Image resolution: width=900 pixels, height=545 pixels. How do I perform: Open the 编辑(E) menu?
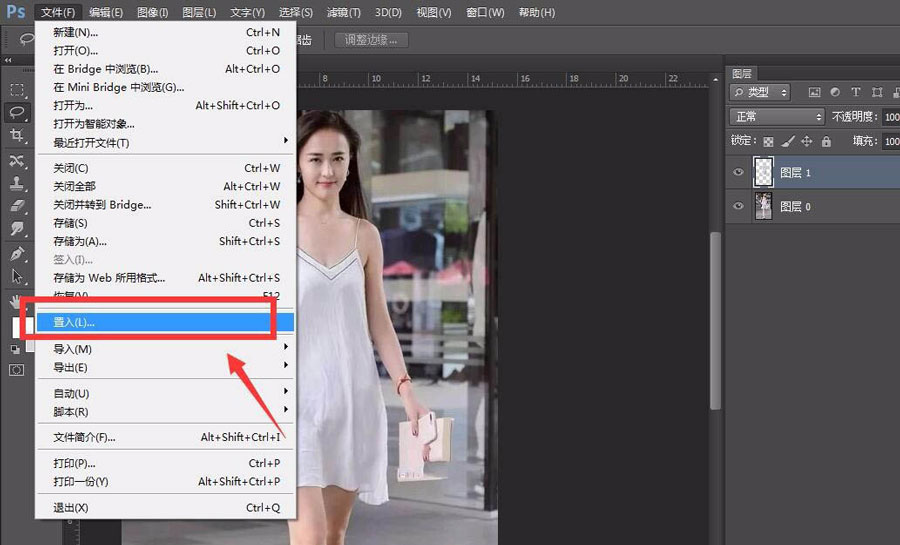coord(106,12)
